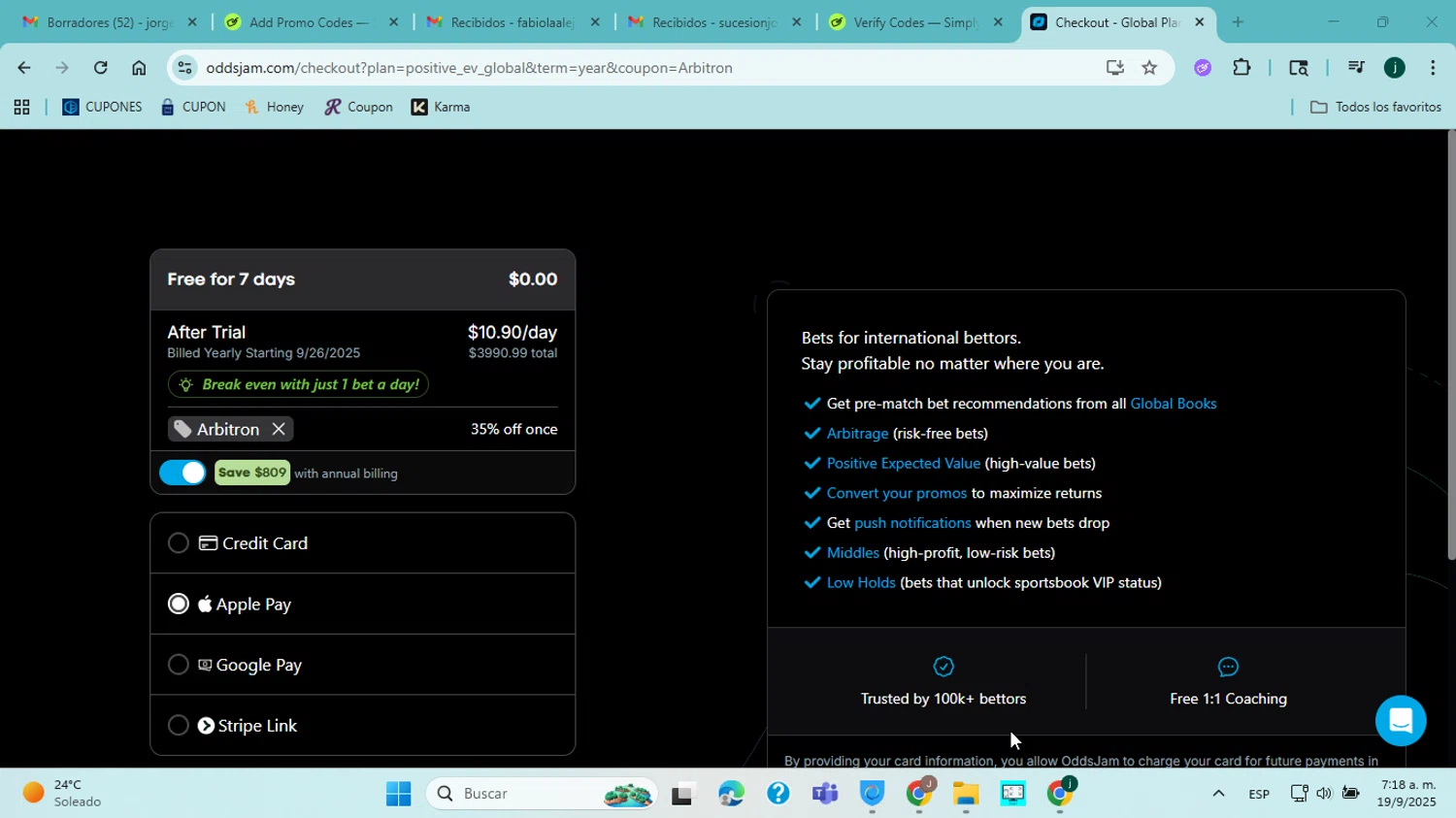The width and height of the screenshot is (1456, 818).
Task: Reload the current page
Action: 100,68
